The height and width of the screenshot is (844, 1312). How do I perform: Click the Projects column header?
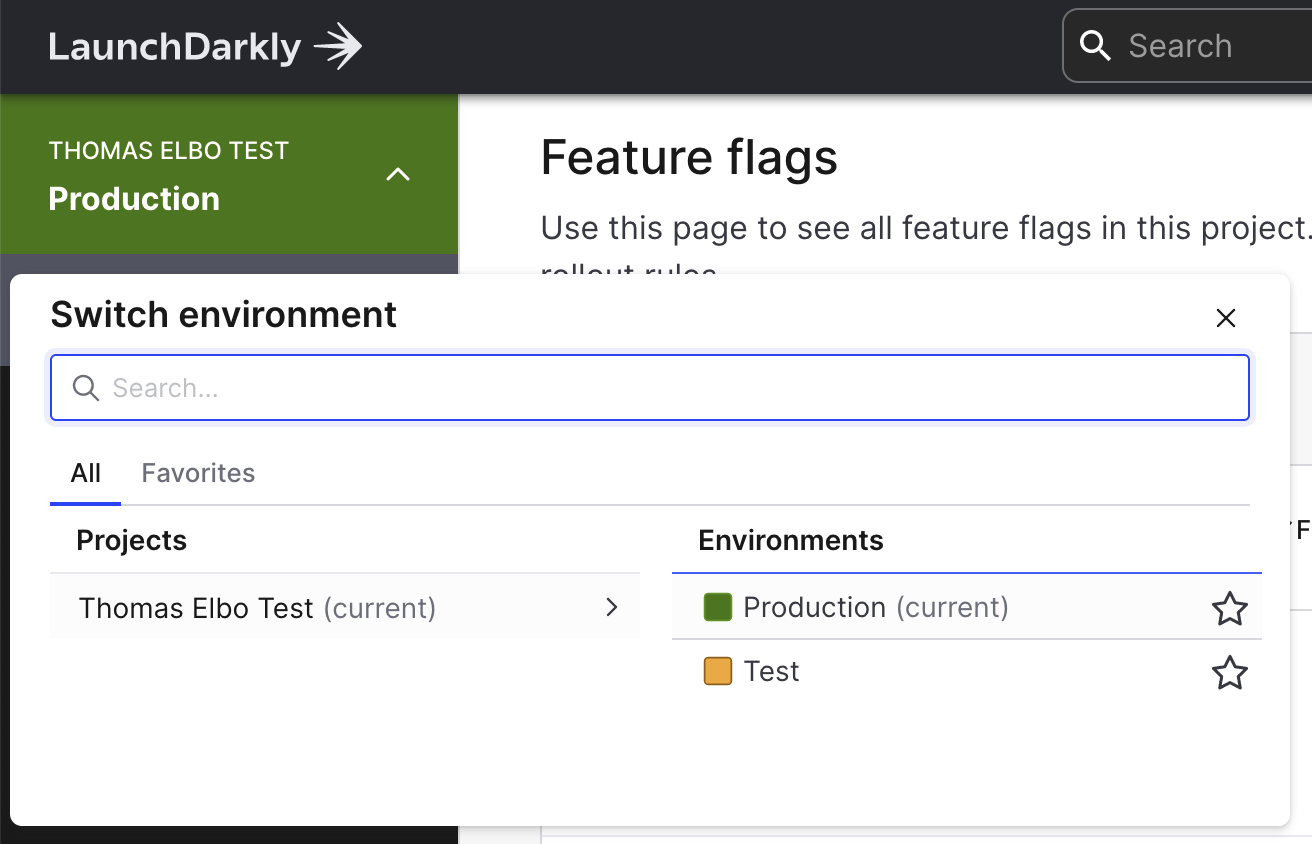click(132, 541)
